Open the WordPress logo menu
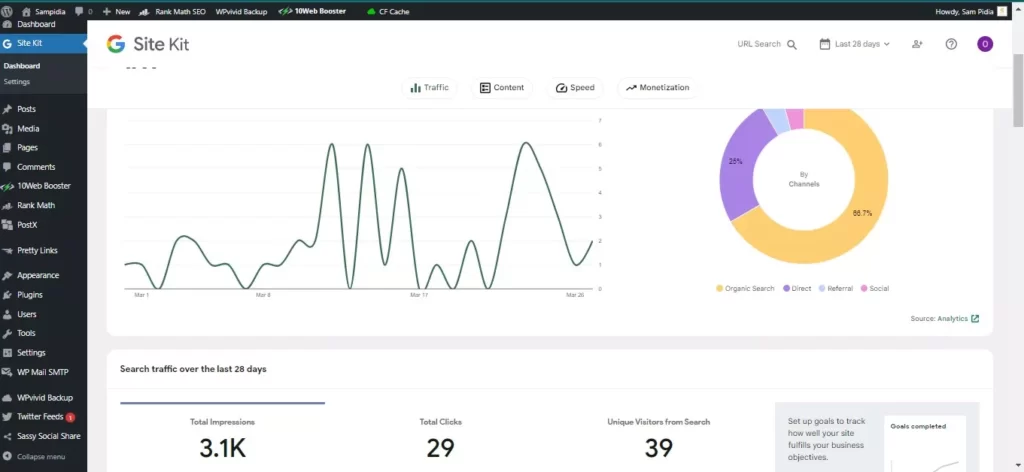1024x472 pixels. tap(7, 11)
